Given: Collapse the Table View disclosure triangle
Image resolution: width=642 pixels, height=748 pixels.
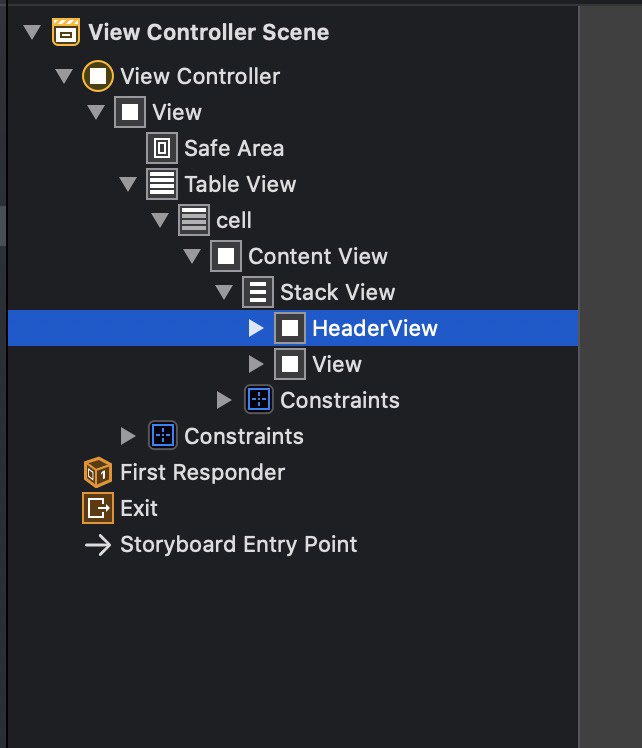Looking at the screenshot, I should pyautogui.click(x=128, y=184).
